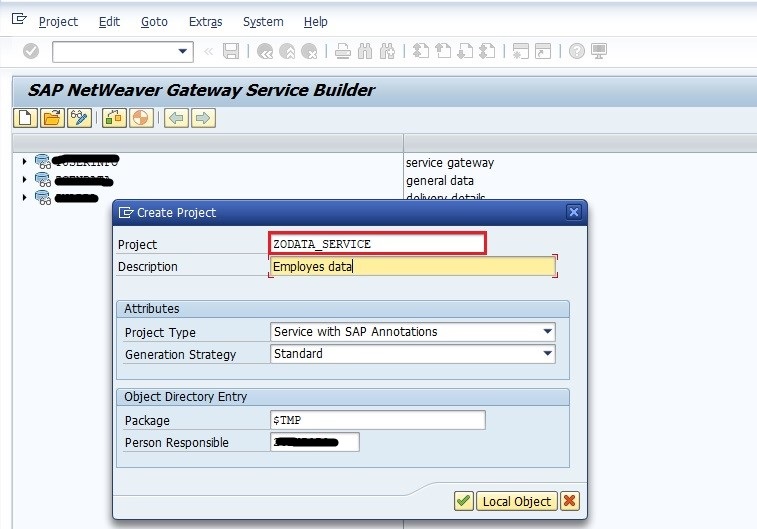Screen dimensions: 757x529
Task: Click the Help question mark icon
Action: click(577, 51)
